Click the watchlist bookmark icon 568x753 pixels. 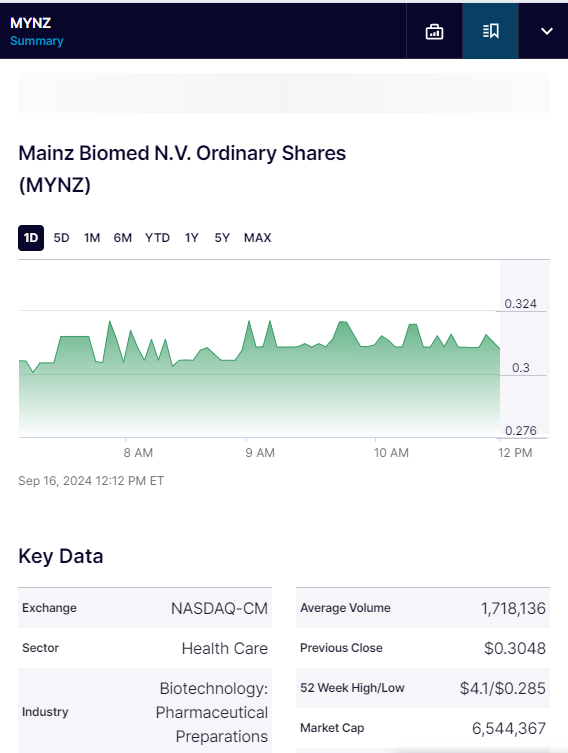[x=490, y=32]
